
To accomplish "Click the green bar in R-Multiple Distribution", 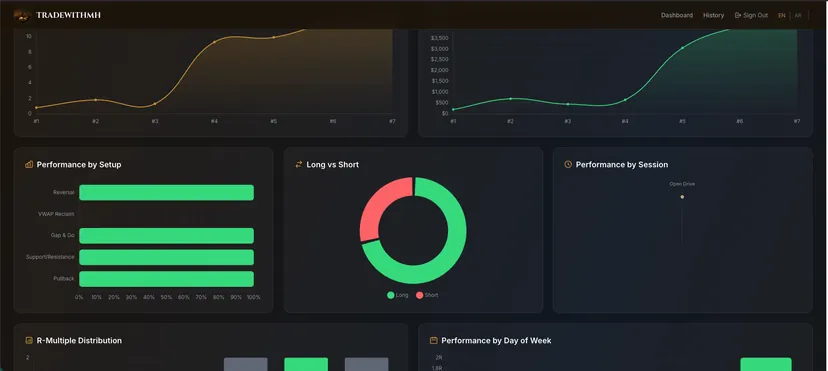I will 306,364.
